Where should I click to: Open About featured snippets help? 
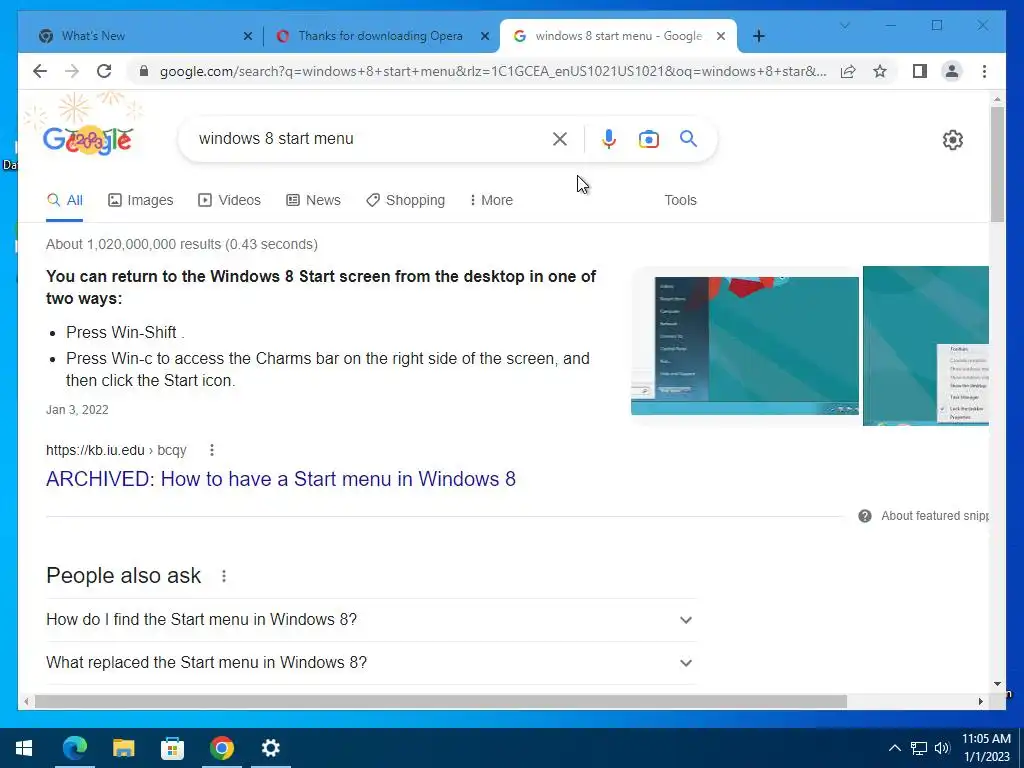click(935, 516)
